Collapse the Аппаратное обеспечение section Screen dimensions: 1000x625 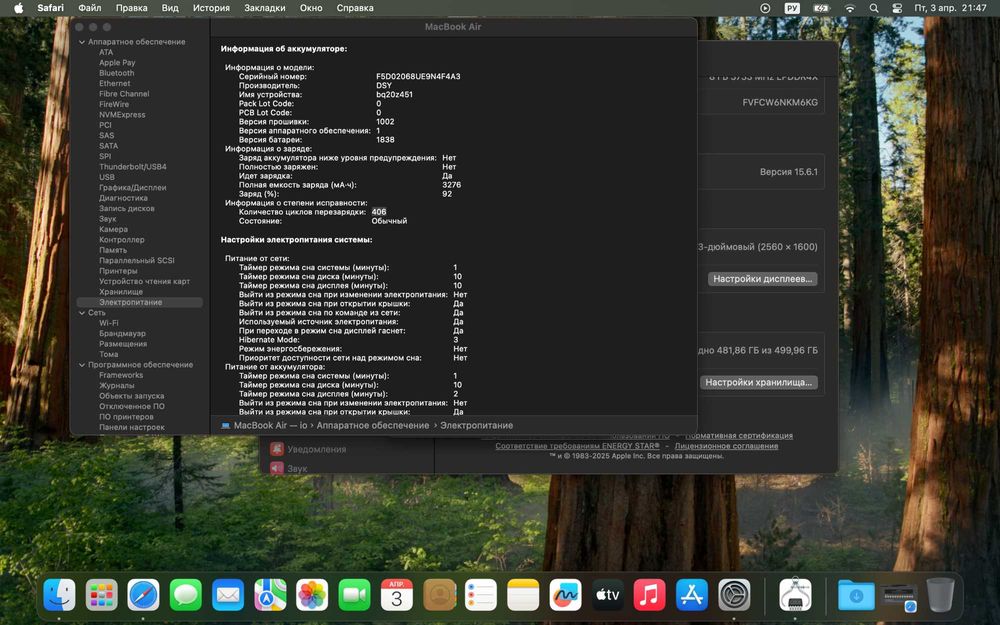coord(82,42)
